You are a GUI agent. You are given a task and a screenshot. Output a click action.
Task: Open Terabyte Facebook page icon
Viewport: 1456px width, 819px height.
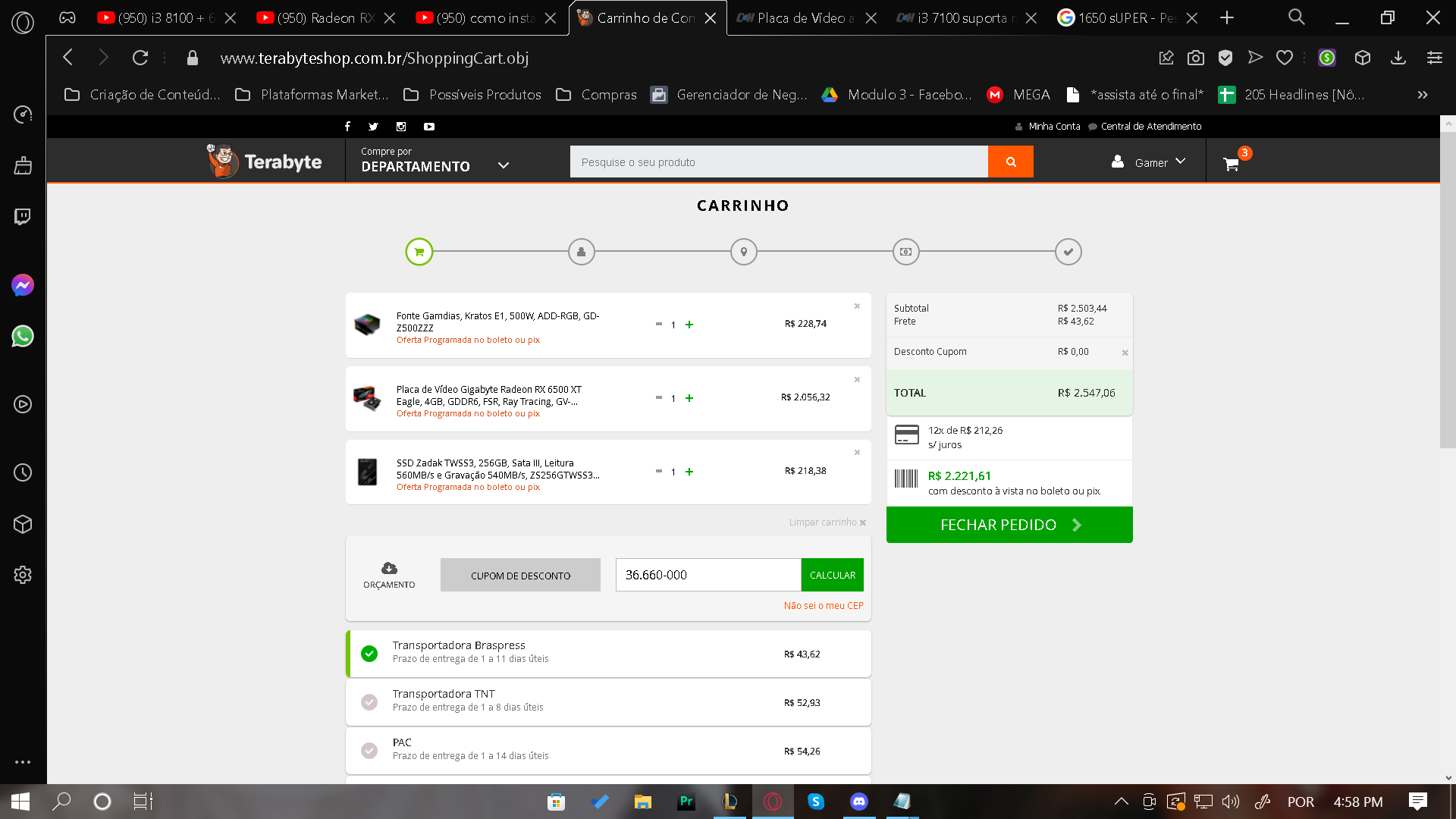347,127
